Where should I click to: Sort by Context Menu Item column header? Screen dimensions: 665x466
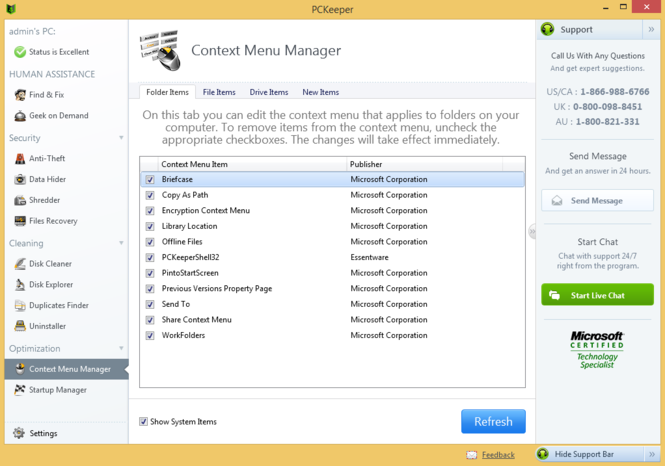coord(252,164)
